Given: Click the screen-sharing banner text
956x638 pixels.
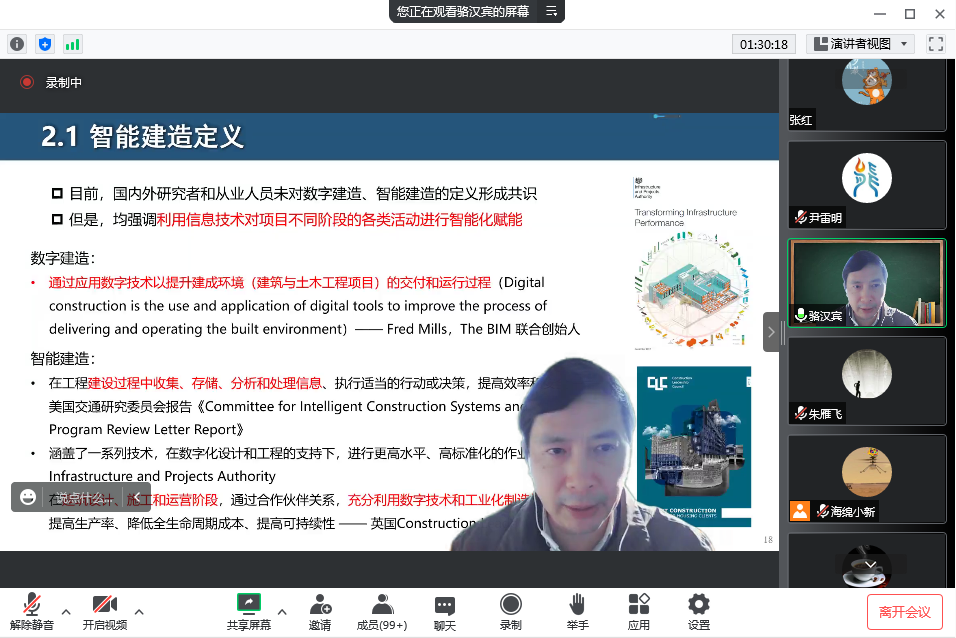Looking at the screenshot, I should pyautogui.click(x=463, y=11).
